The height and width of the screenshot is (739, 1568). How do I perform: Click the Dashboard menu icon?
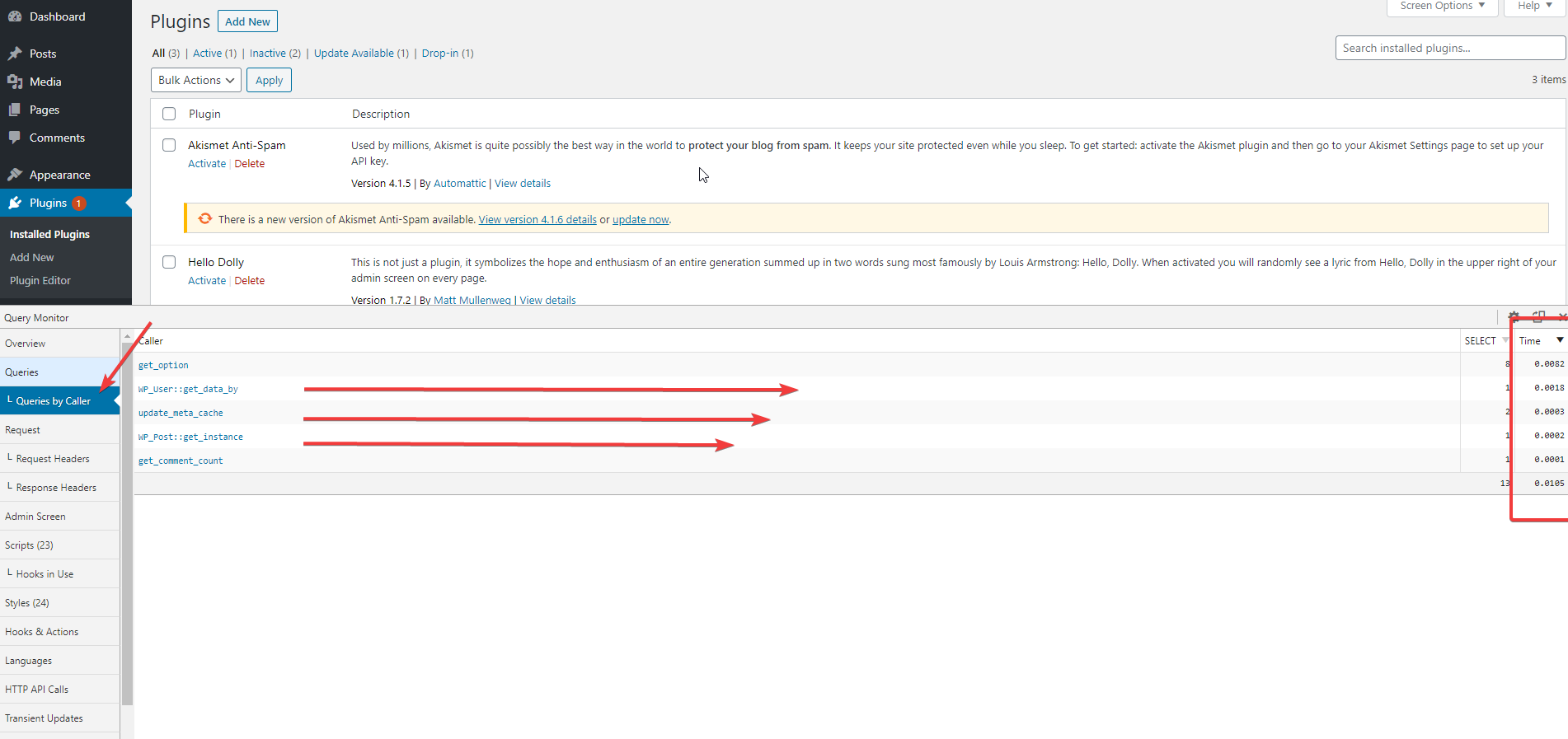tap(15, 16)
